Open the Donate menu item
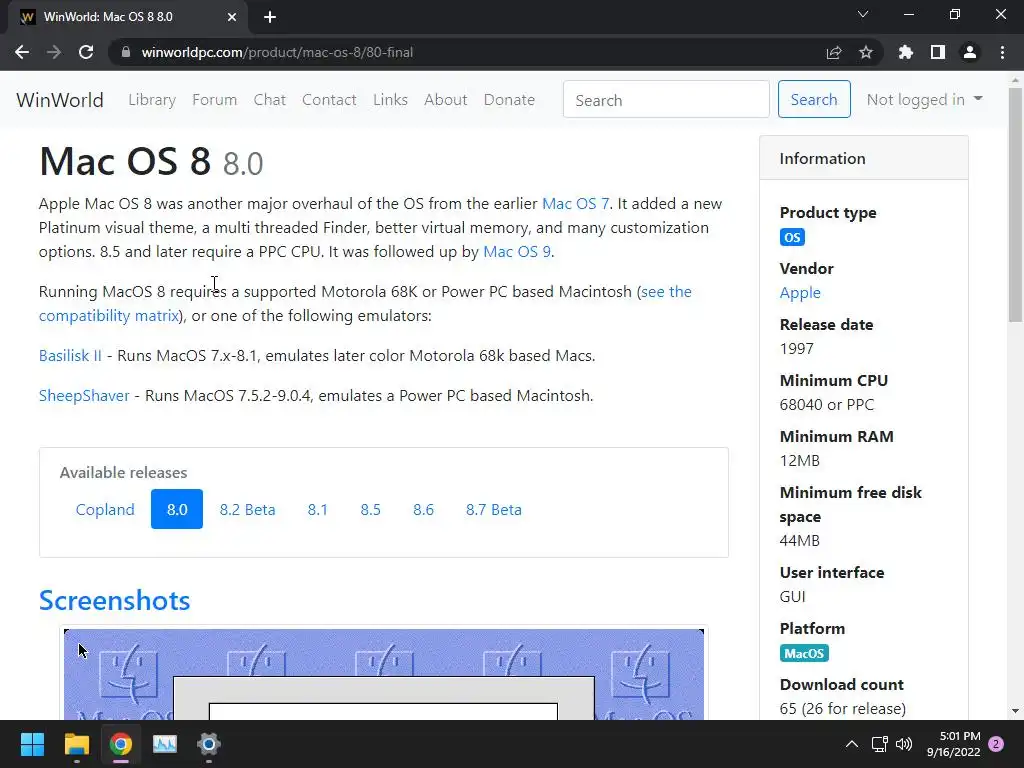1024x768 pixels. 509,100
